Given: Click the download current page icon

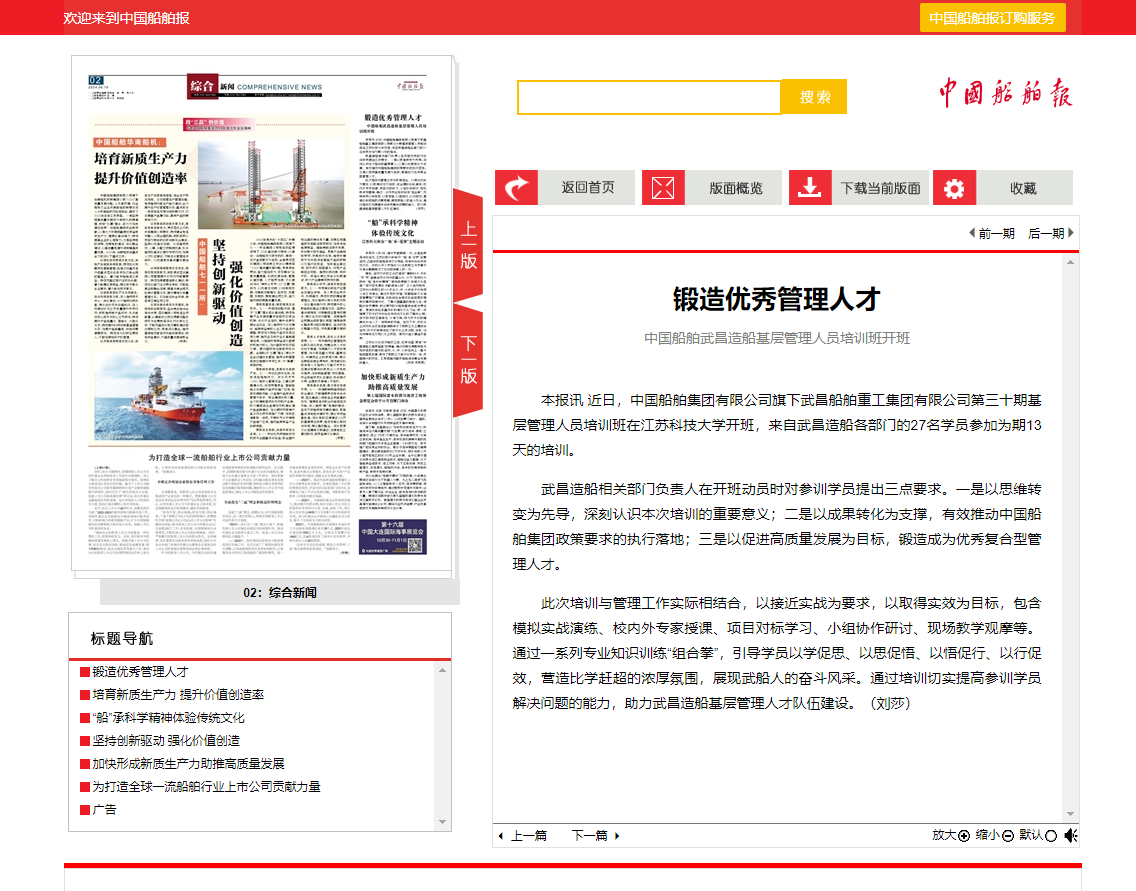Looking at the screenshot, I should coord(810,188).
